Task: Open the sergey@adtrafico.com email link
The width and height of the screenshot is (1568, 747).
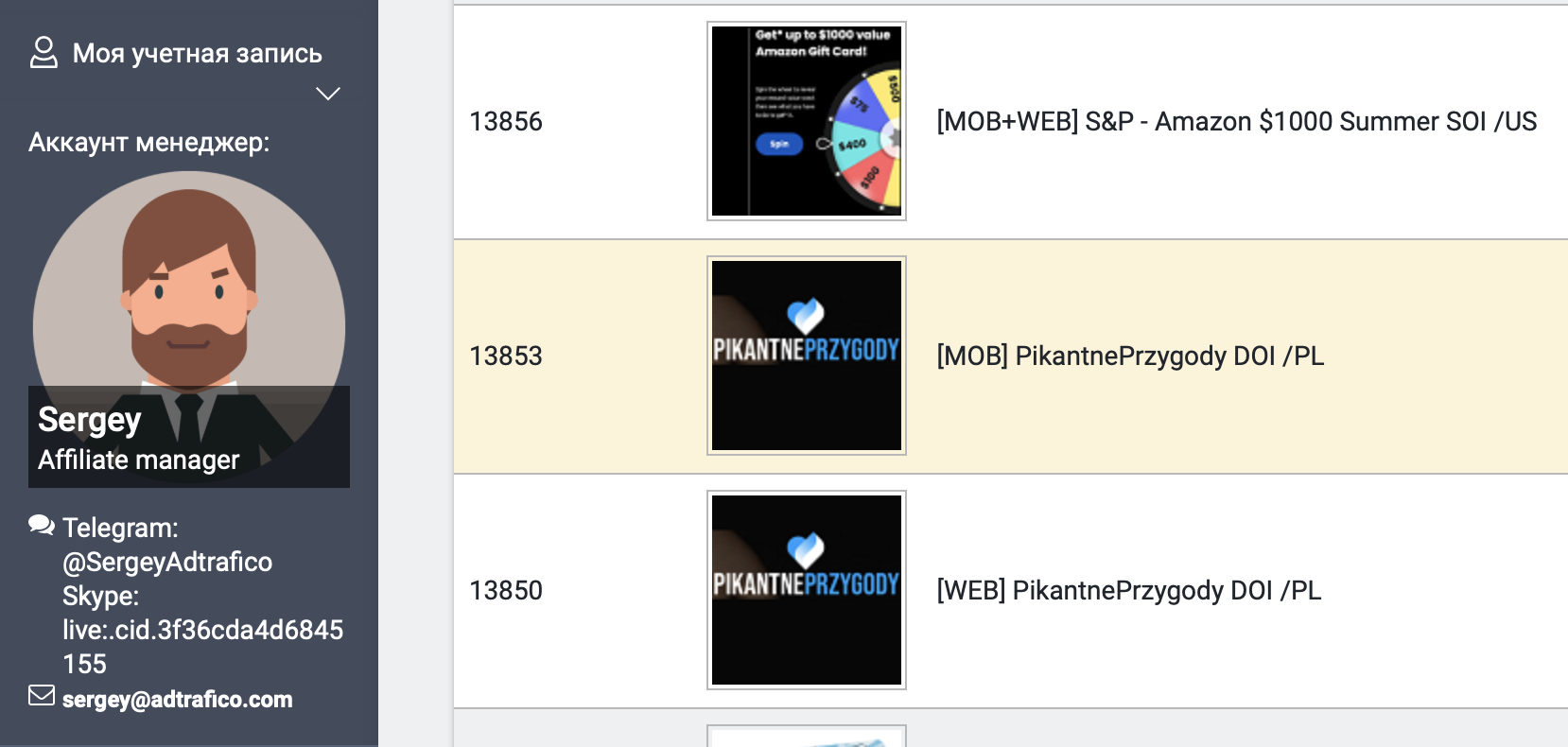Action: (178, 699)
